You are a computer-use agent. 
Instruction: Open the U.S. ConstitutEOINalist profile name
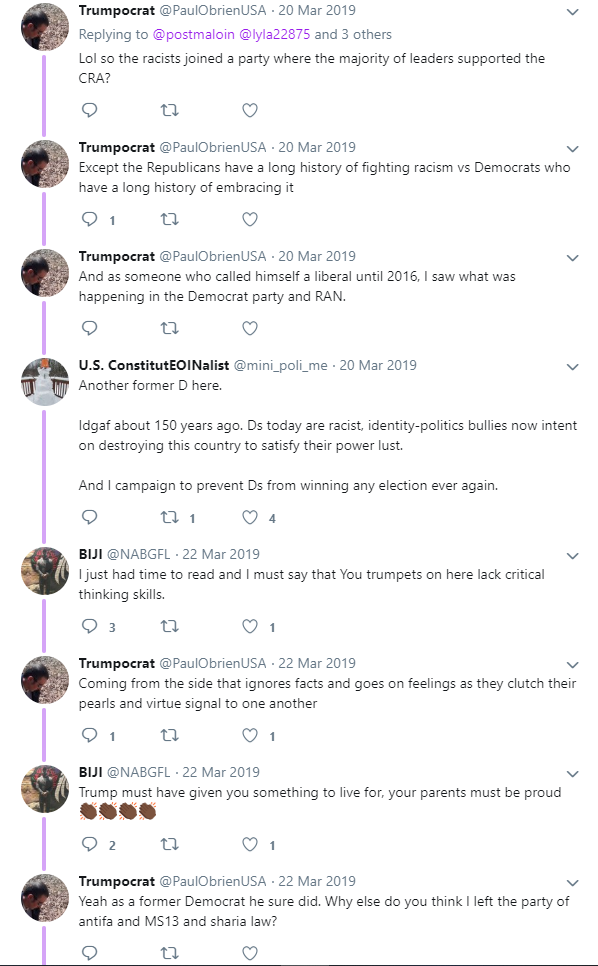point(154,365)
